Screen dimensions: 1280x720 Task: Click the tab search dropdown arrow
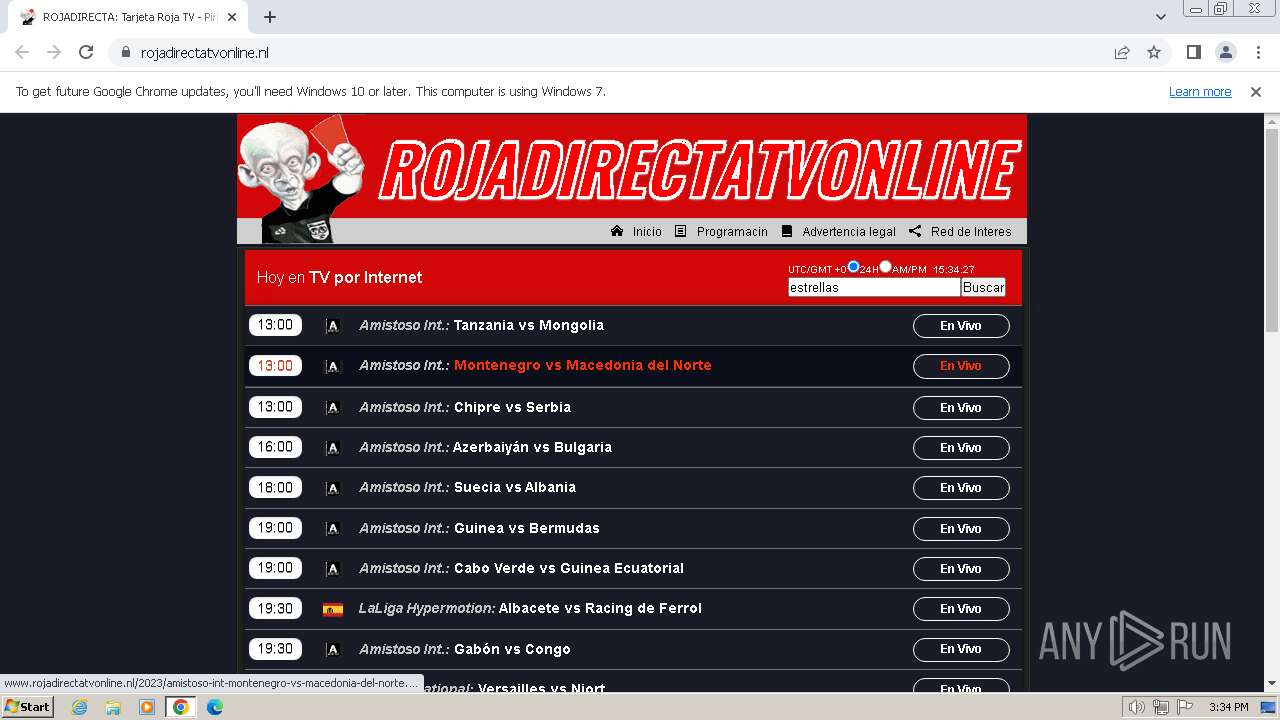tap(1161, 17)
